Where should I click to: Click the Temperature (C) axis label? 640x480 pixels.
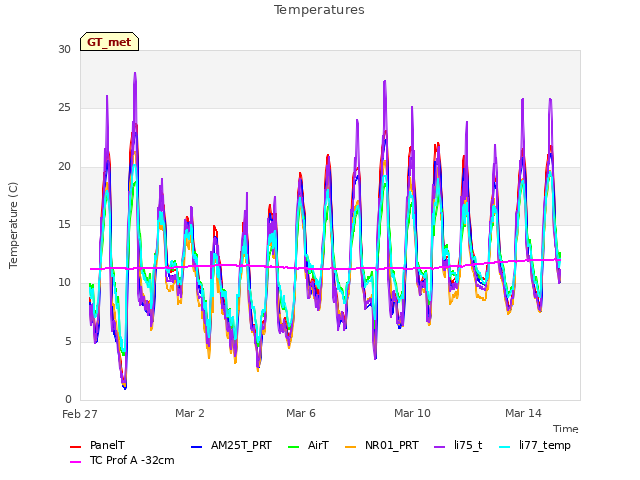pos(13,225)
